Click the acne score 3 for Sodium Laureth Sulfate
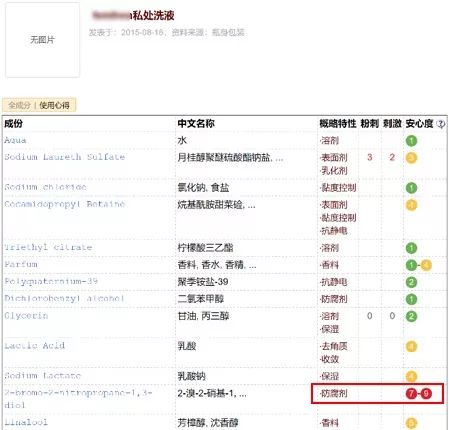The height and width of the screenshot is (430, 449). (x=369, y=157)
